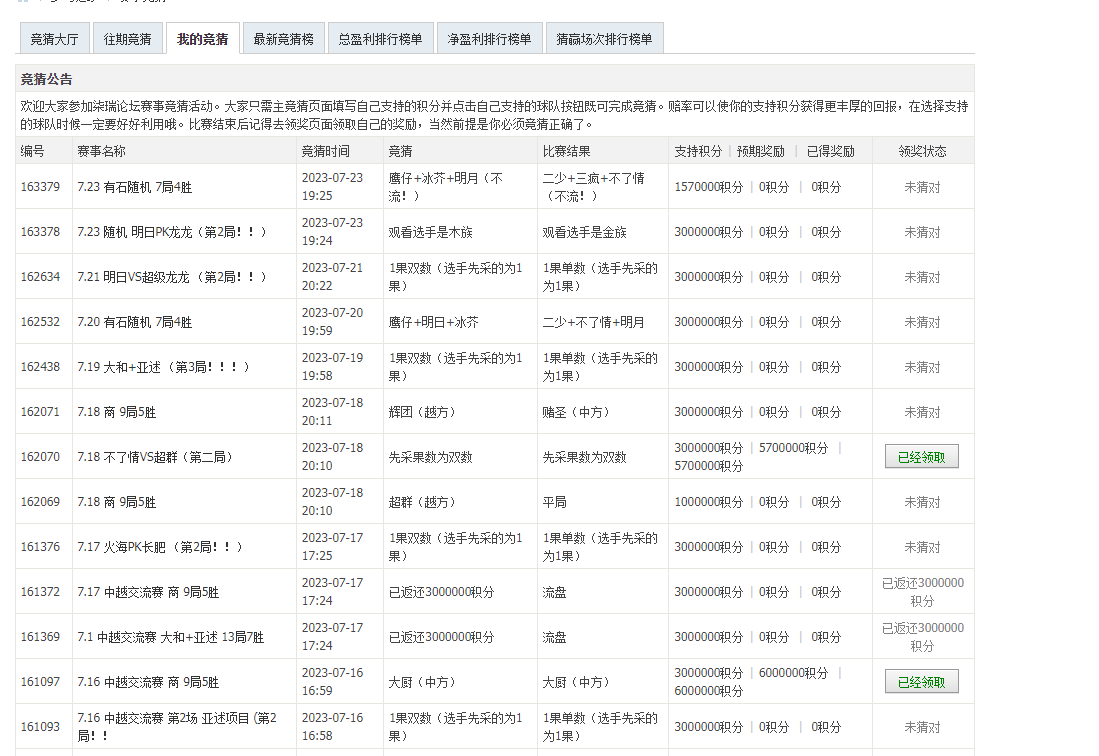Click 已经领取 button for event 161097
This screenshot has width=1099, height=756.
[921, 682]
